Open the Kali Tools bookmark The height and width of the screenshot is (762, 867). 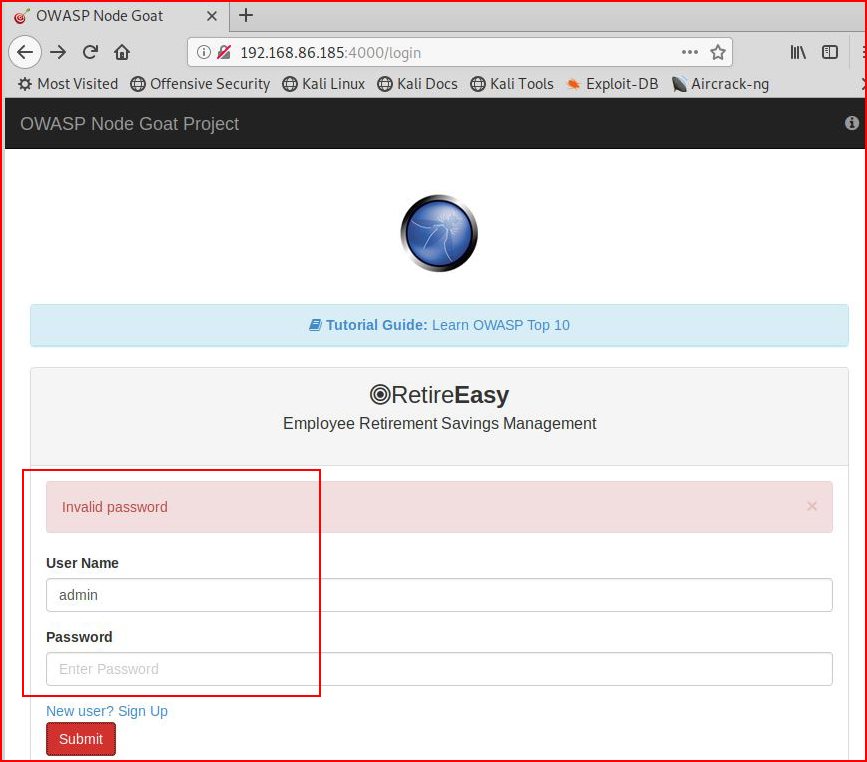coord(512,84)
